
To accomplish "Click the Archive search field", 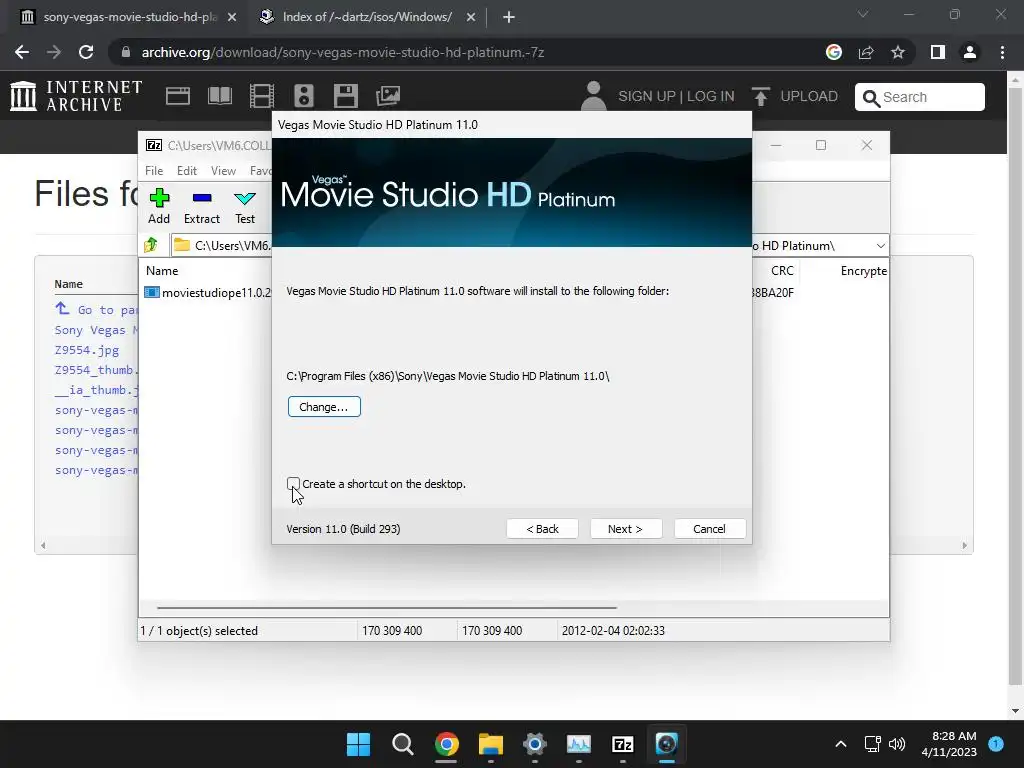I will [x=920, y=97].
